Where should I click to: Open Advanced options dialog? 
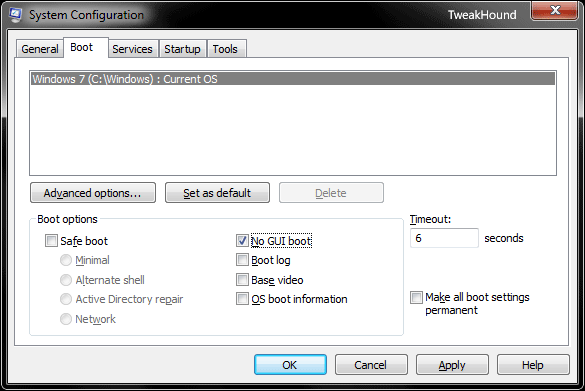pos(93,193)
